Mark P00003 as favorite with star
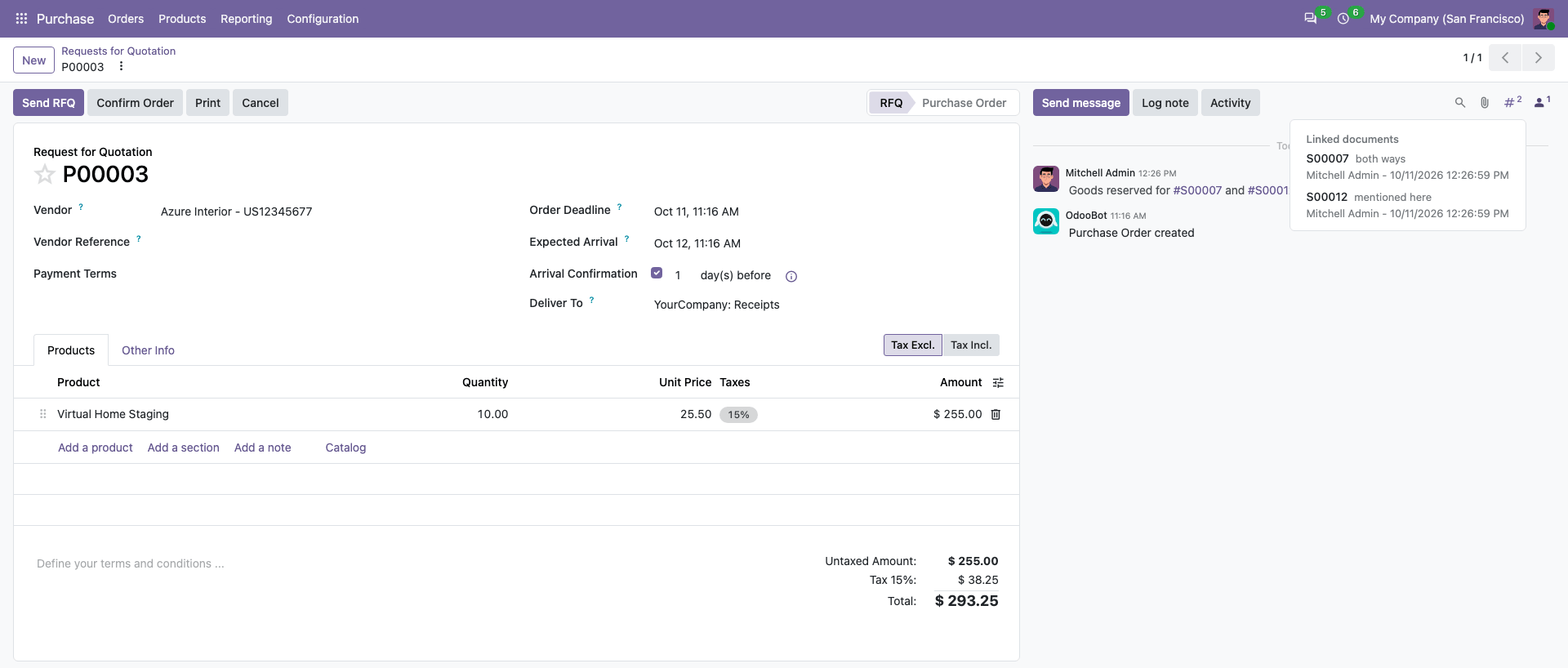 44,174
